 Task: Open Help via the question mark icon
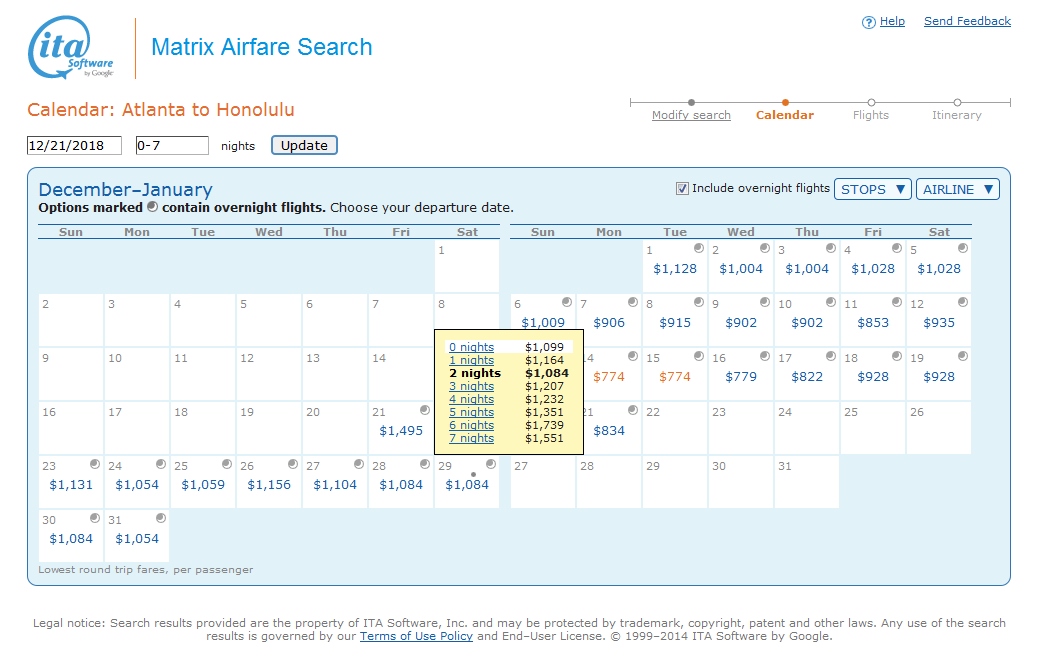[x=869, y=21]
